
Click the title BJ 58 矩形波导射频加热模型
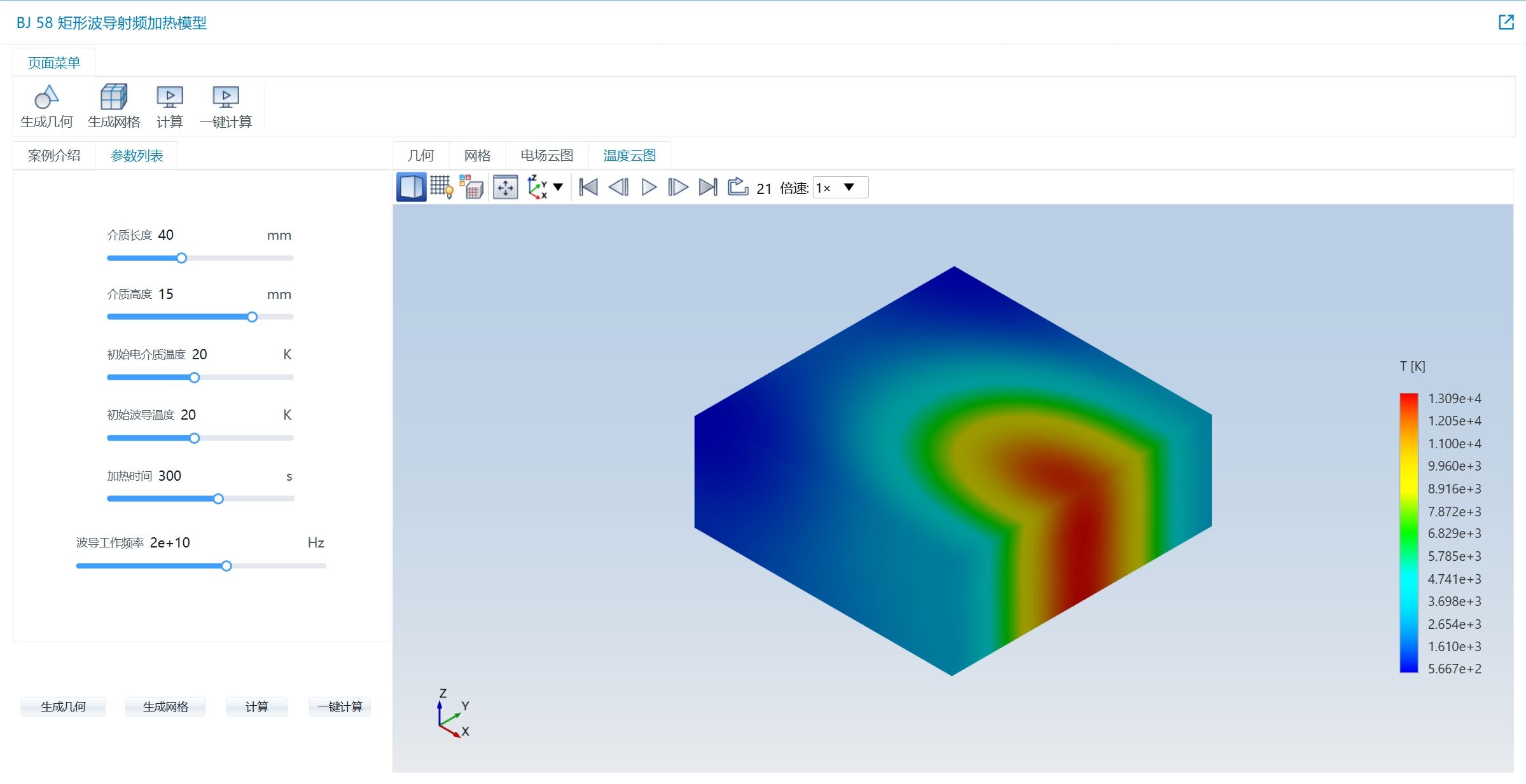[111, 23]
